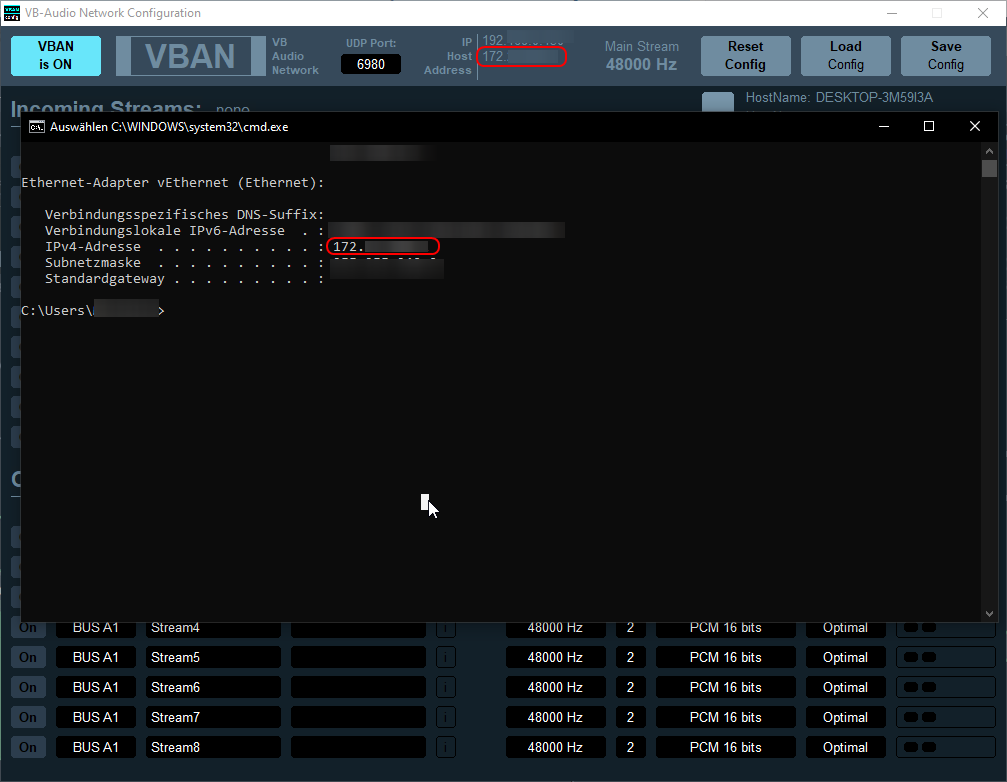Click Ethernet-Adapter vEthernet line in cmd

coord(173,183)
